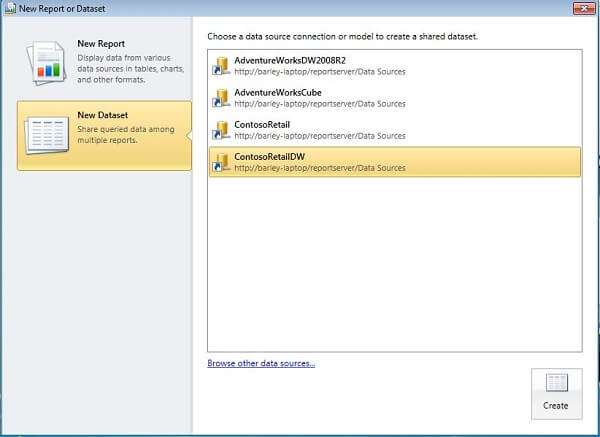Click the Create button
This screenshot has width=600, height=437.
[x=557, y=394]
